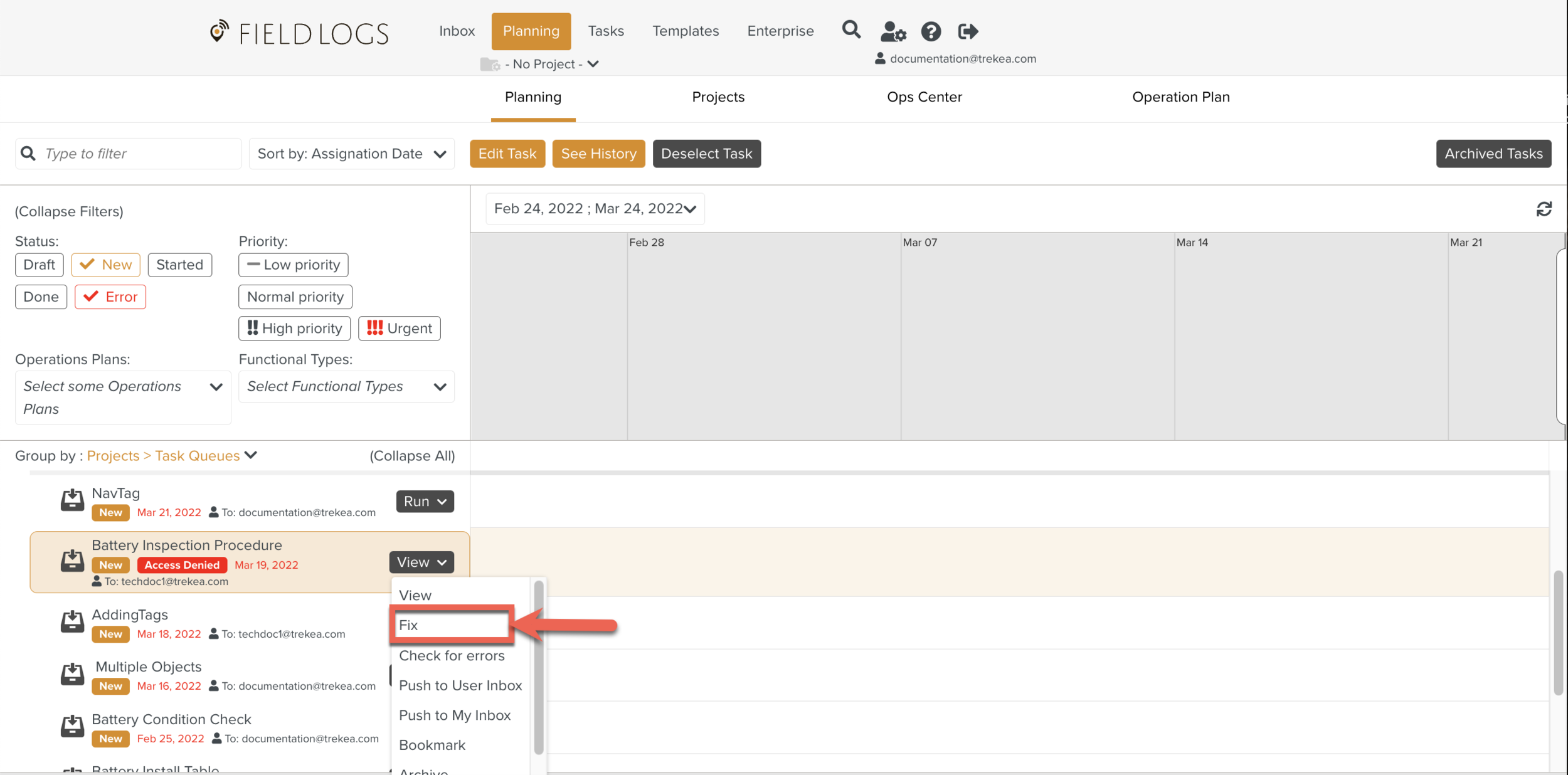Toggle the New status filter
1568x775 pixels.
pos(105,265)
